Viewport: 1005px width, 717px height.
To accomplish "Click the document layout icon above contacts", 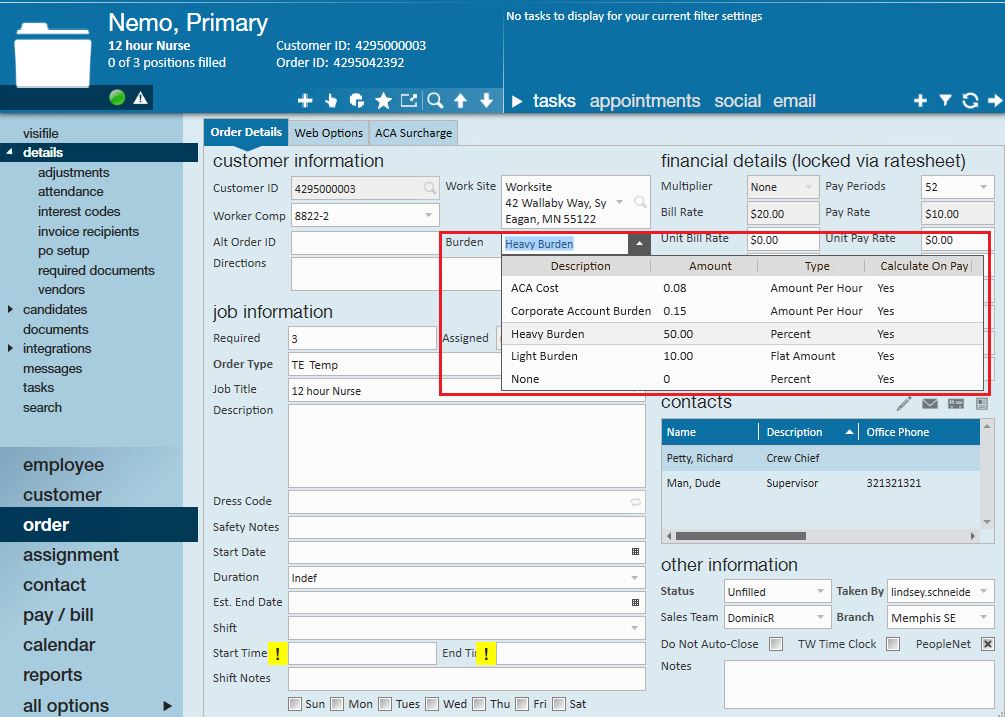I will click(981, 404).
